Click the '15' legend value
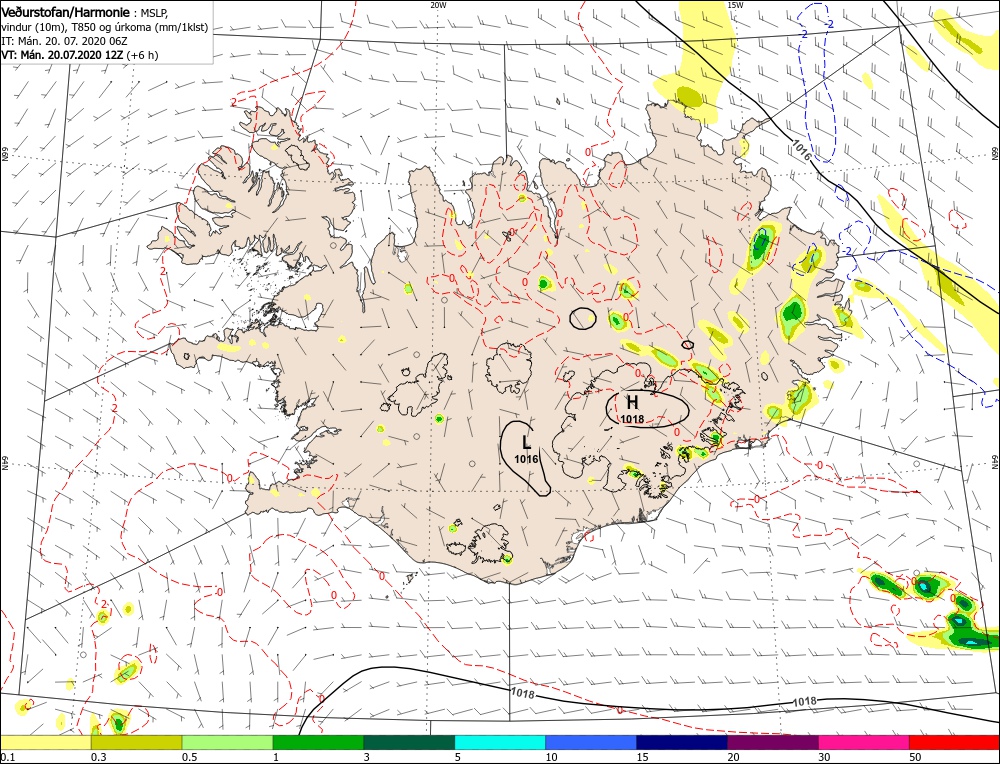1000x764 pixels. [x=642, y=757]
